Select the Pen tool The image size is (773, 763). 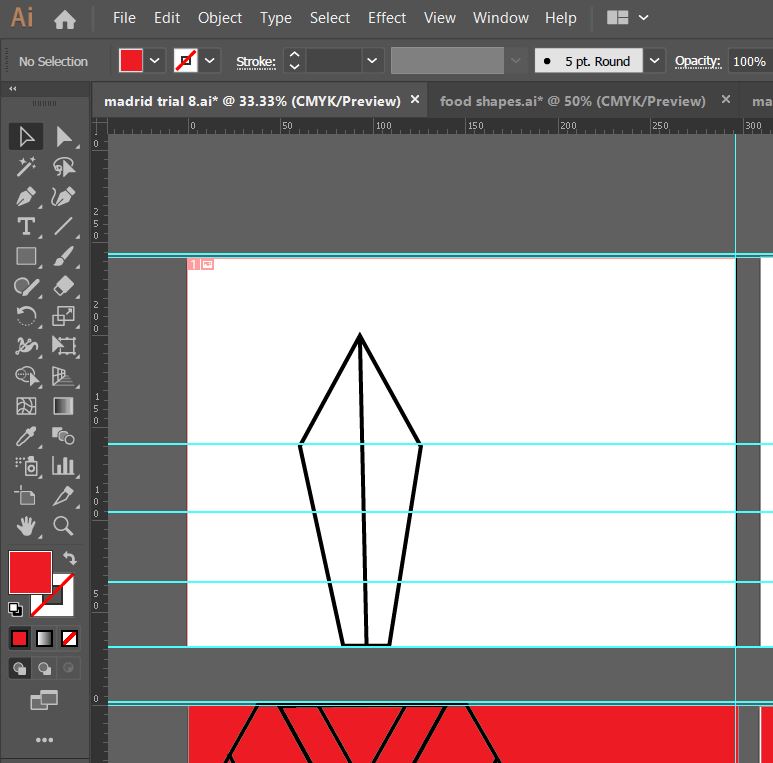(26, 197)
